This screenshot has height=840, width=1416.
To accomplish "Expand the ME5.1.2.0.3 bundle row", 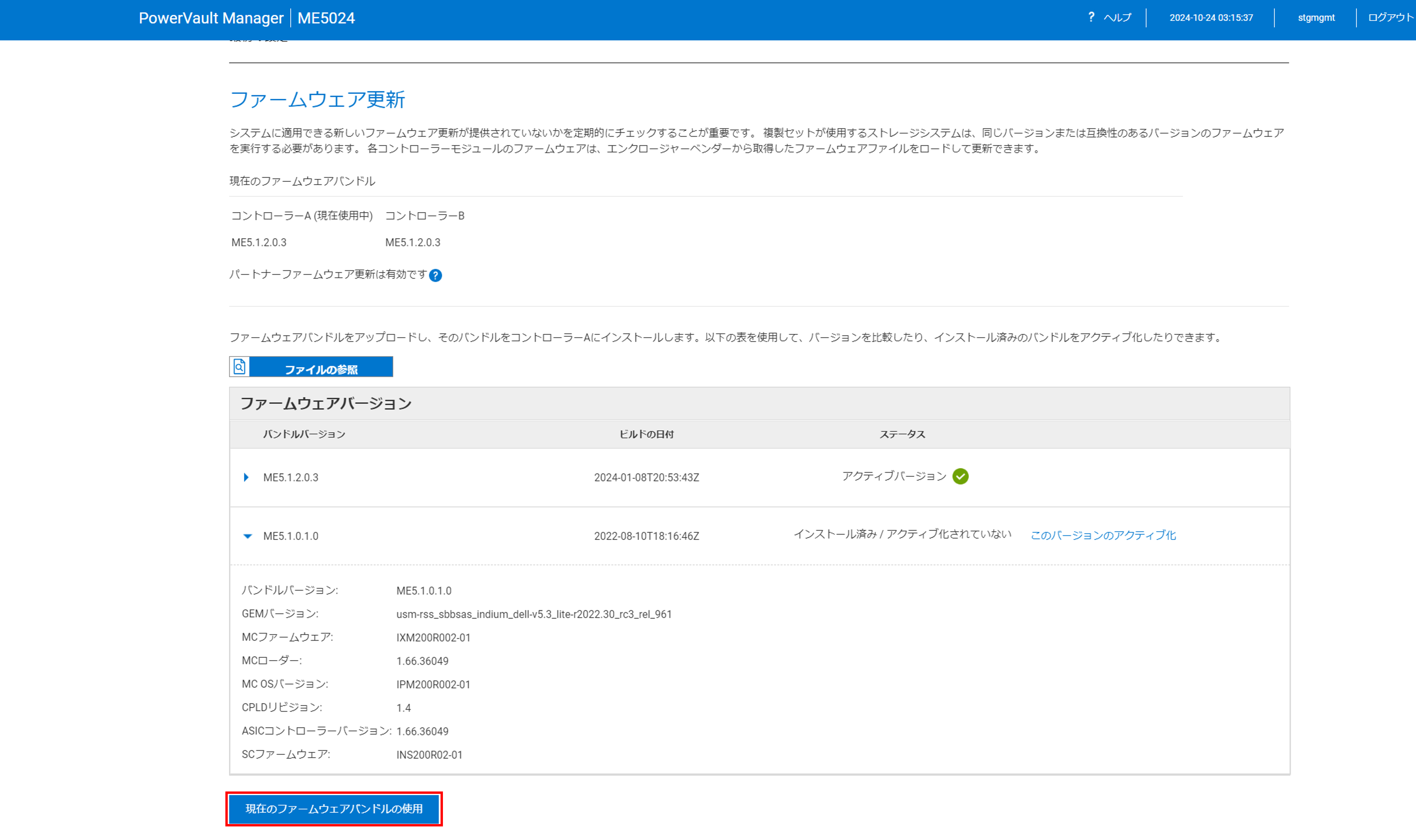I will click(x=246, y=477).
